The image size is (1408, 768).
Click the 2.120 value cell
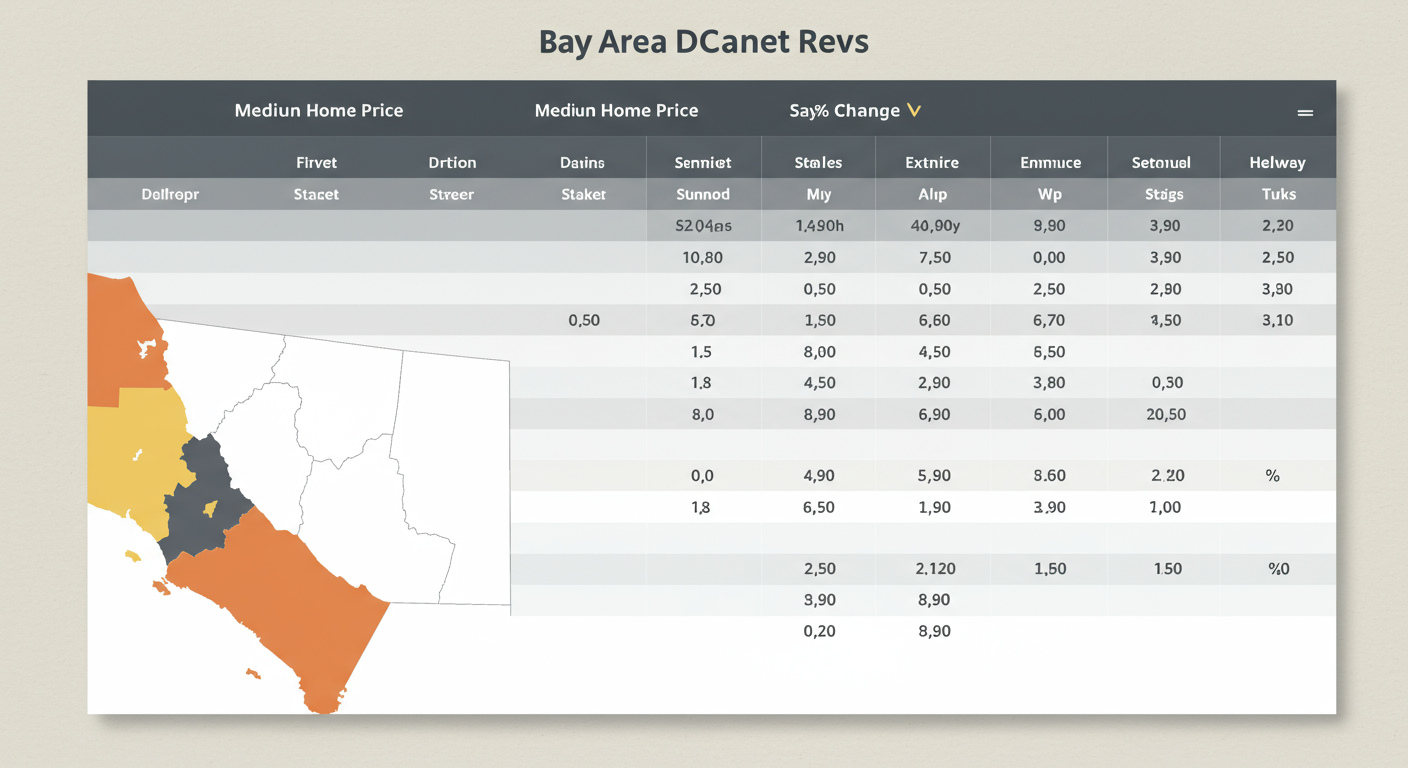click(x=934, y=568)
